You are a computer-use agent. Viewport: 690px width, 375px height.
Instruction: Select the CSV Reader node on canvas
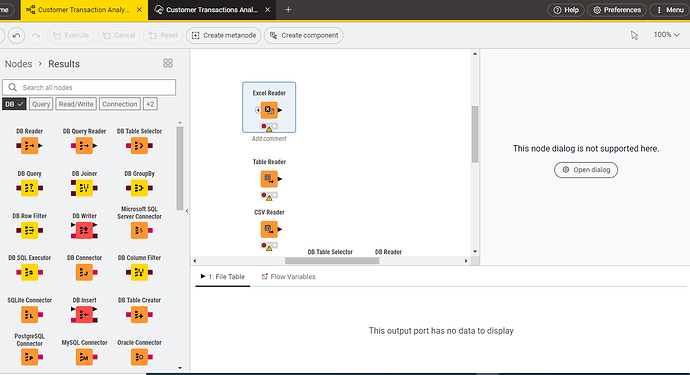[269, 229]
